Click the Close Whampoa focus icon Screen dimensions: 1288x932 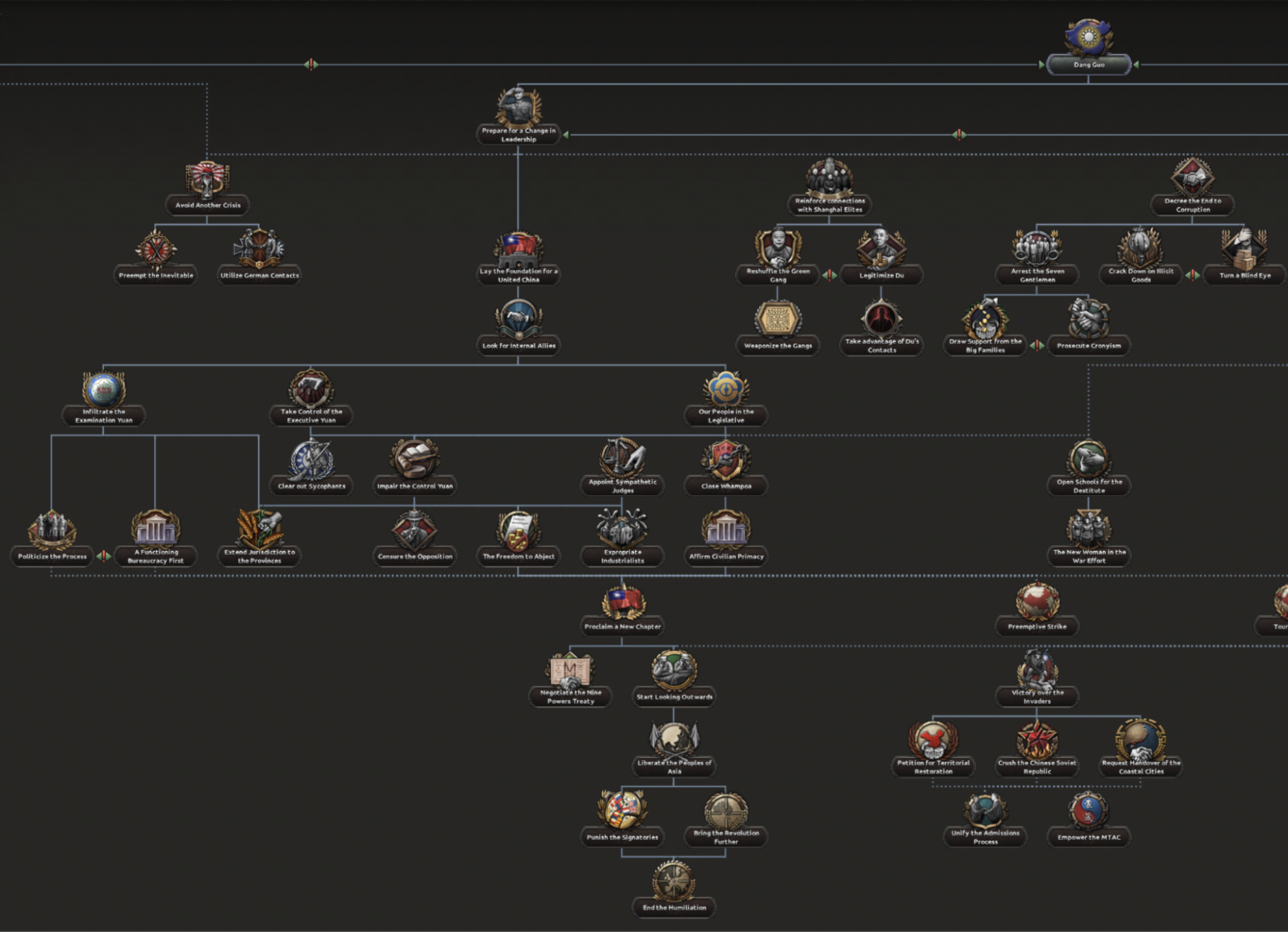(726, 460)
